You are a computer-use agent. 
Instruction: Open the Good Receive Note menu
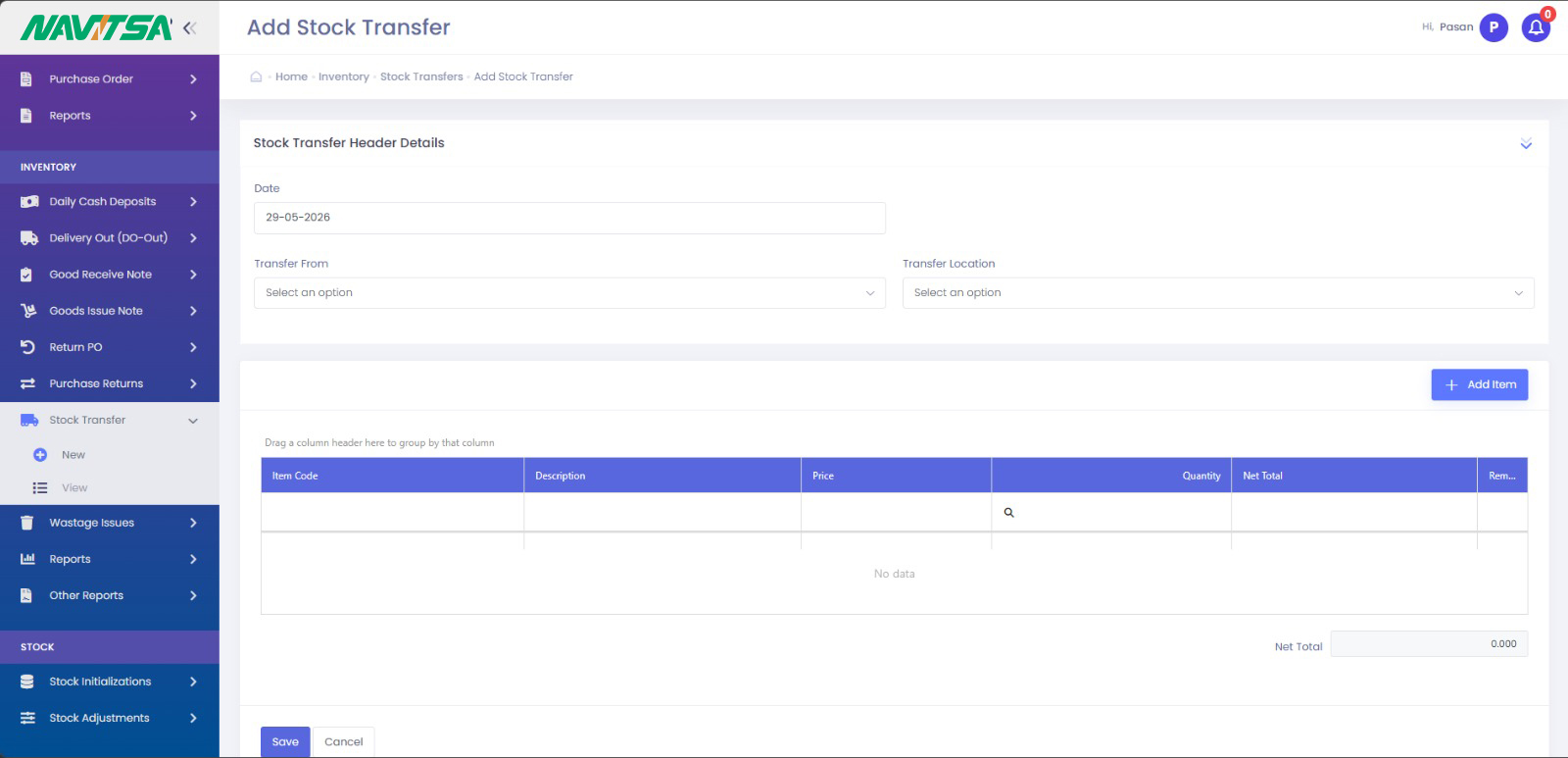[x=110, y=275]
